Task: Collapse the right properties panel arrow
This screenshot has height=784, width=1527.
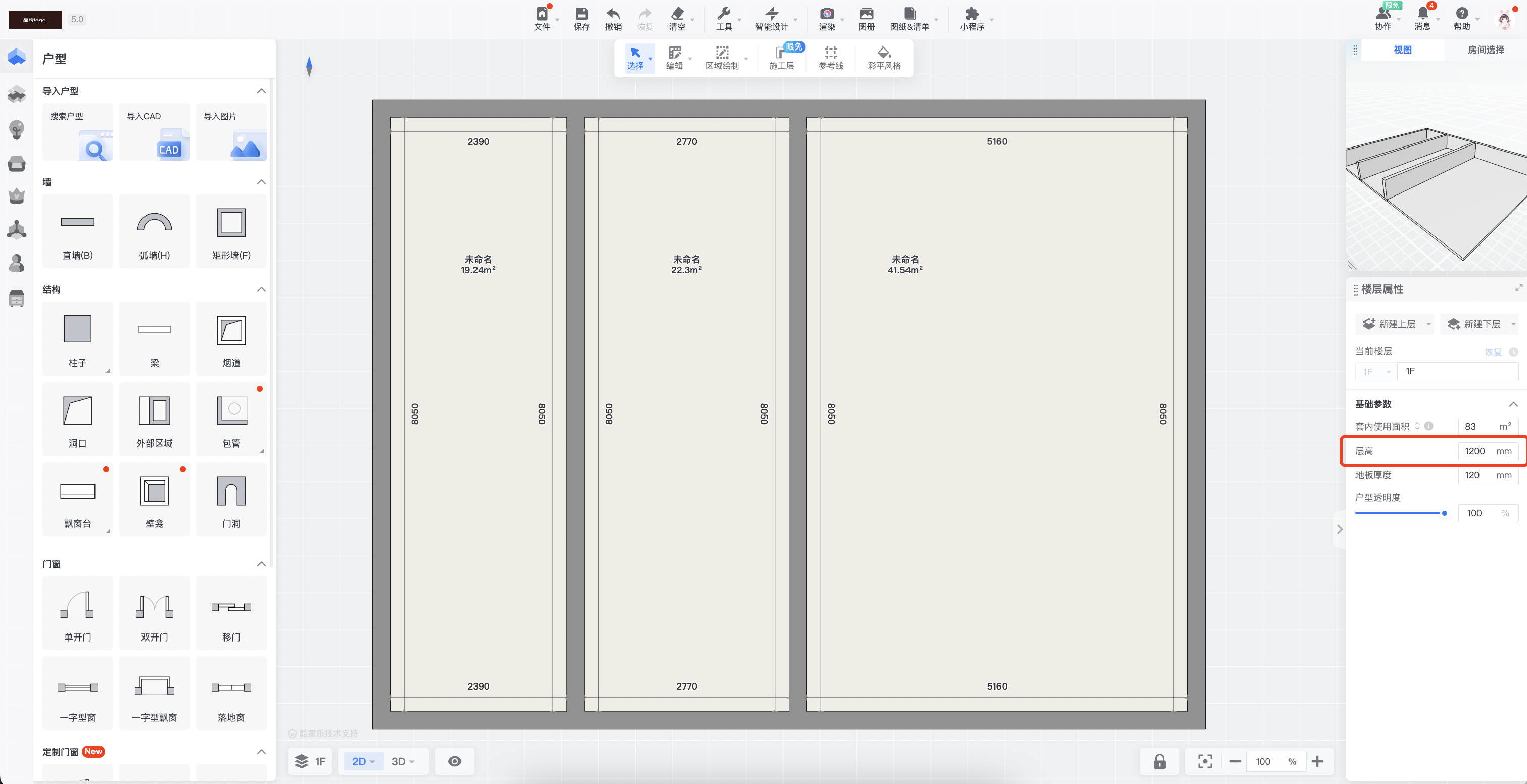Action: pos(1339,529)
